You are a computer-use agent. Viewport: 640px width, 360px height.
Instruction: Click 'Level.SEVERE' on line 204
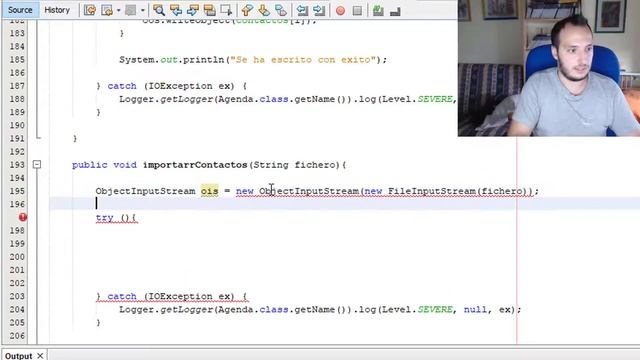(417, 309)
